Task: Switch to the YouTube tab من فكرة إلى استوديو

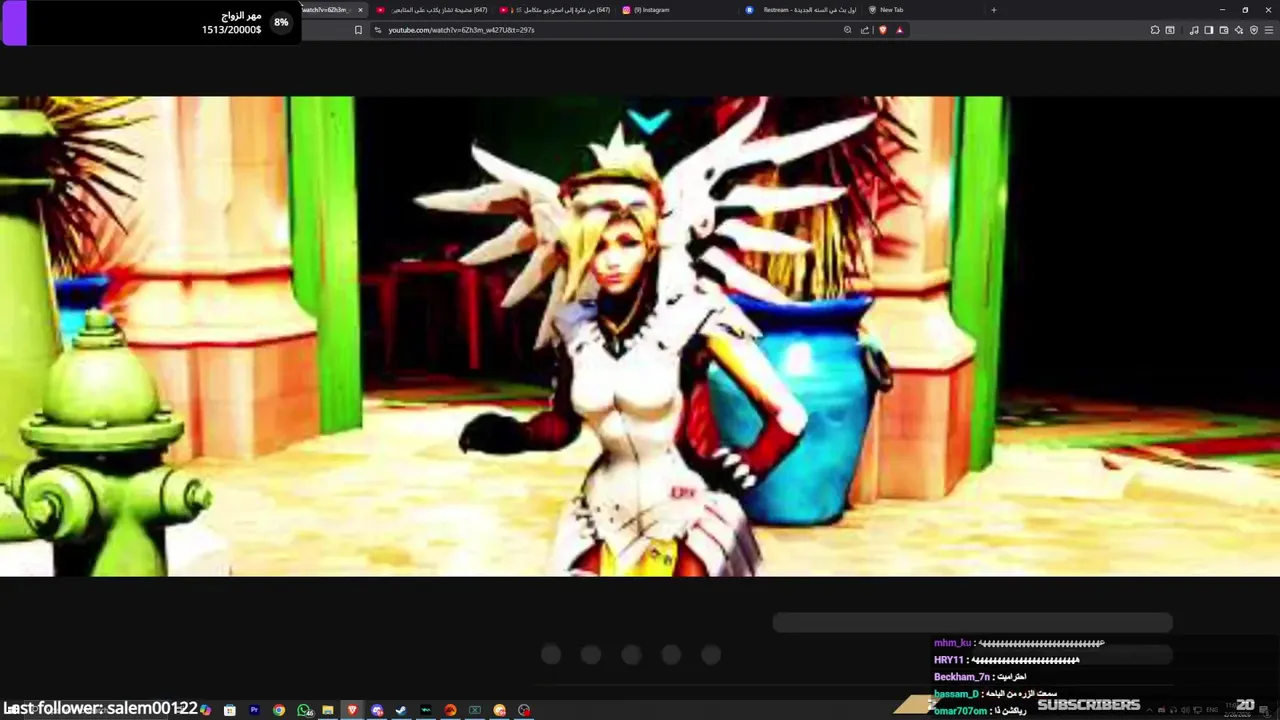Action: [x=555, y=10]
